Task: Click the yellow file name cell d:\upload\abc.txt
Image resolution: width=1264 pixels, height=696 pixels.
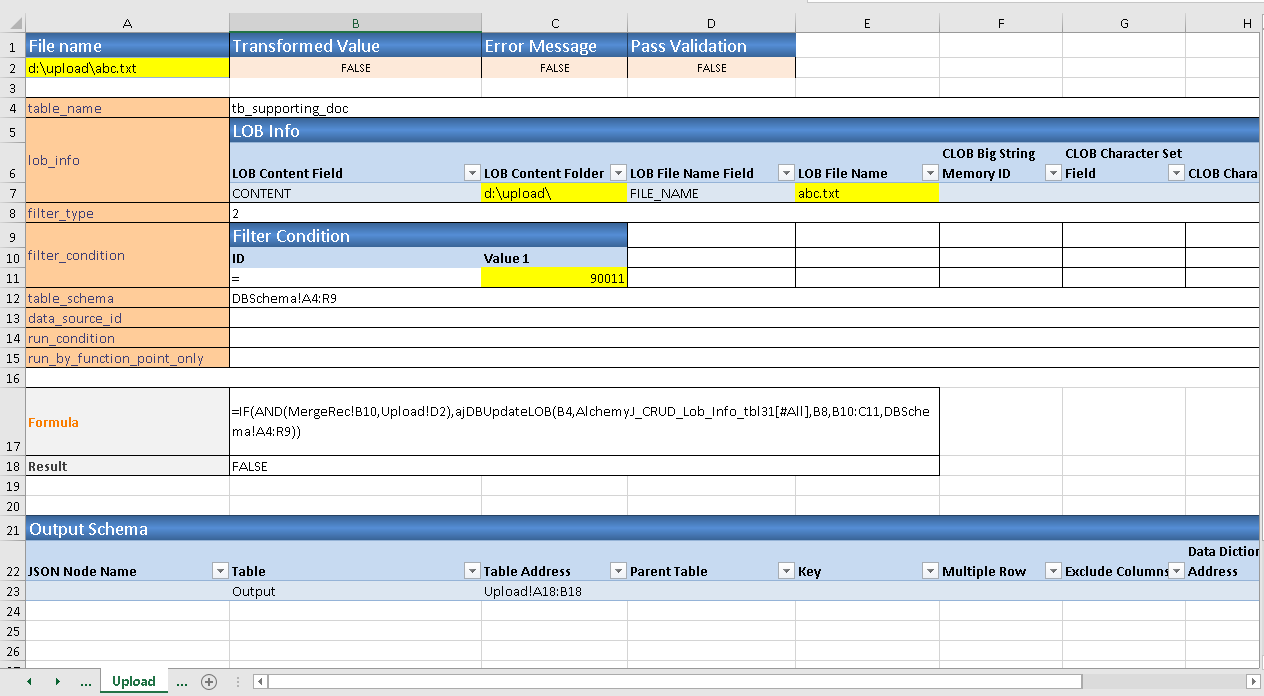Action: point(127,68)
